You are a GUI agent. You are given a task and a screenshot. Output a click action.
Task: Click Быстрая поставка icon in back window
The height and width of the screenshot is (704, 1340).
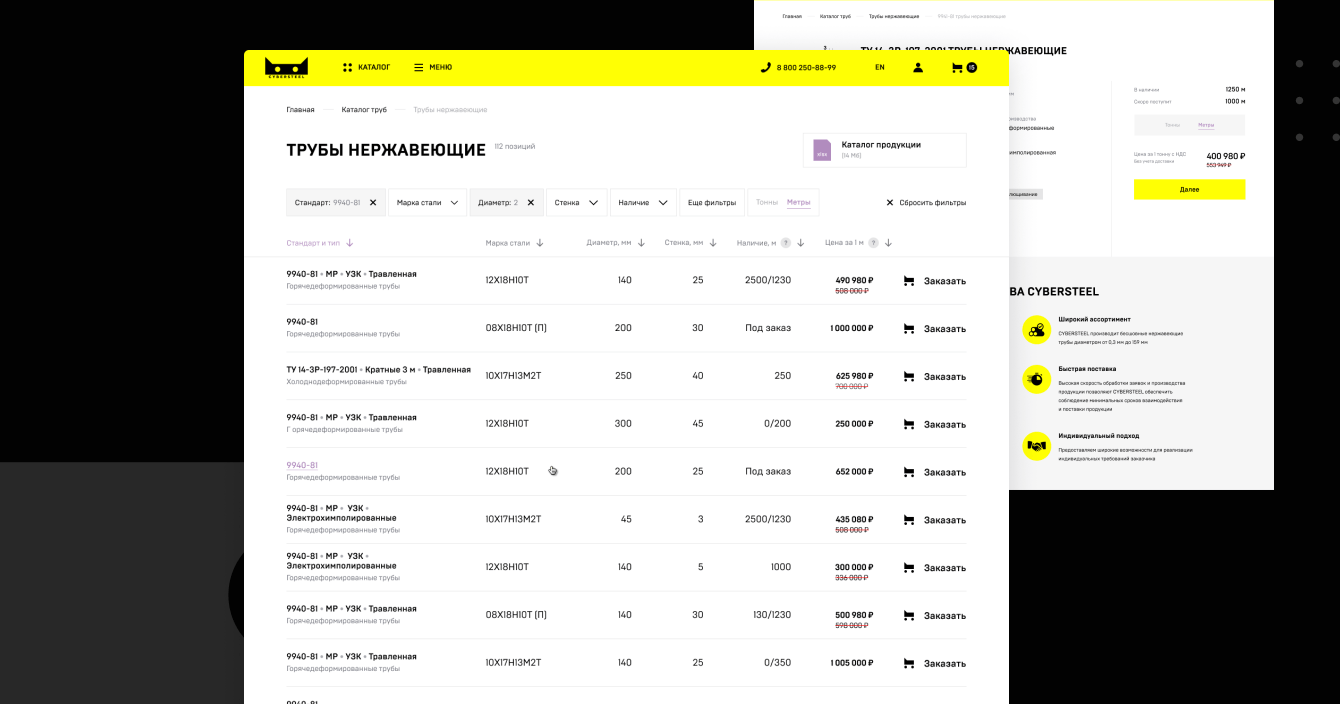click(1037, 379)
